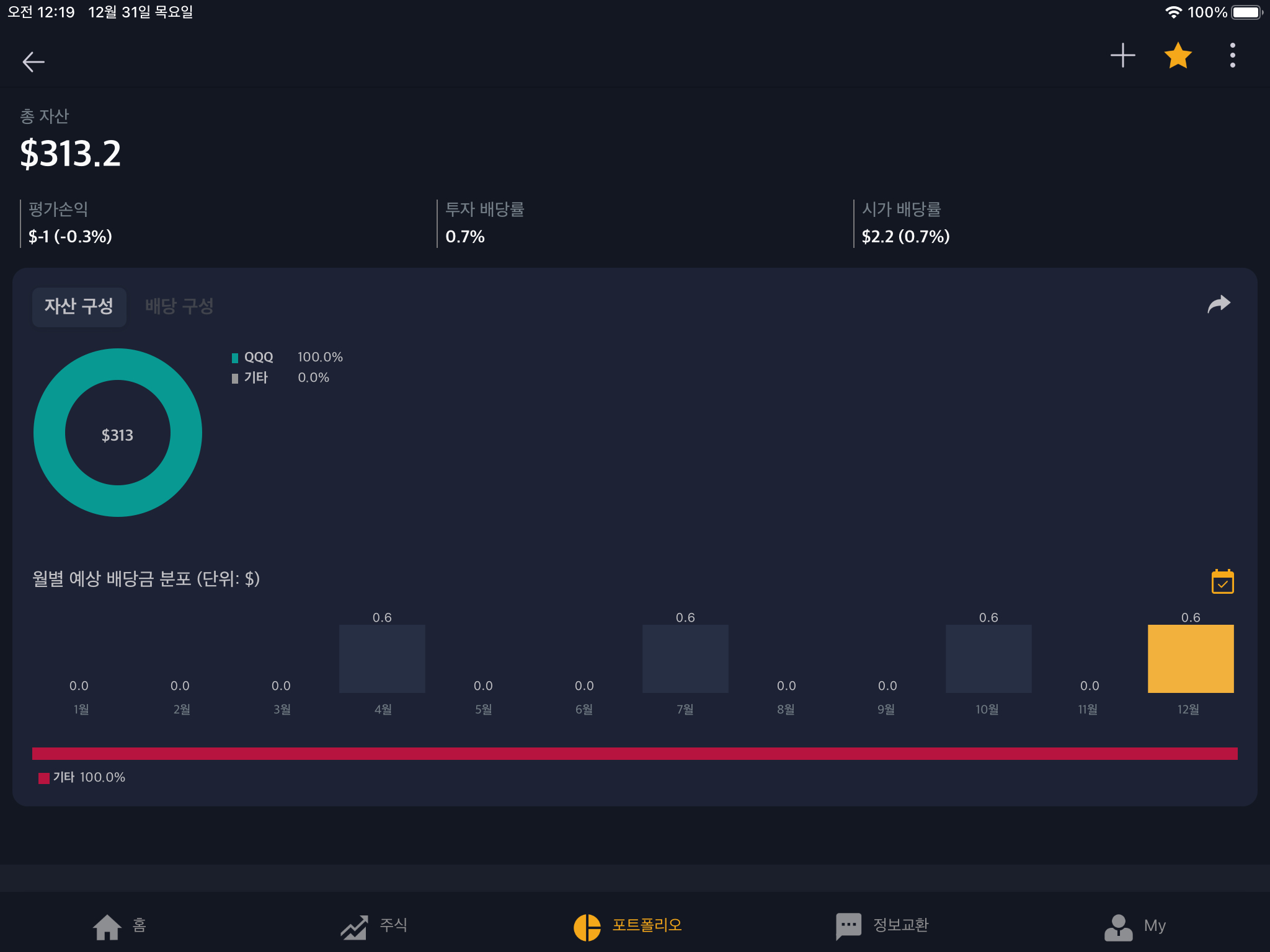The width and height of the screenshot is (1270, 952).
Task: Open the dividend calendar icon
Action: pyautogui.click(x=1222, y=581)
